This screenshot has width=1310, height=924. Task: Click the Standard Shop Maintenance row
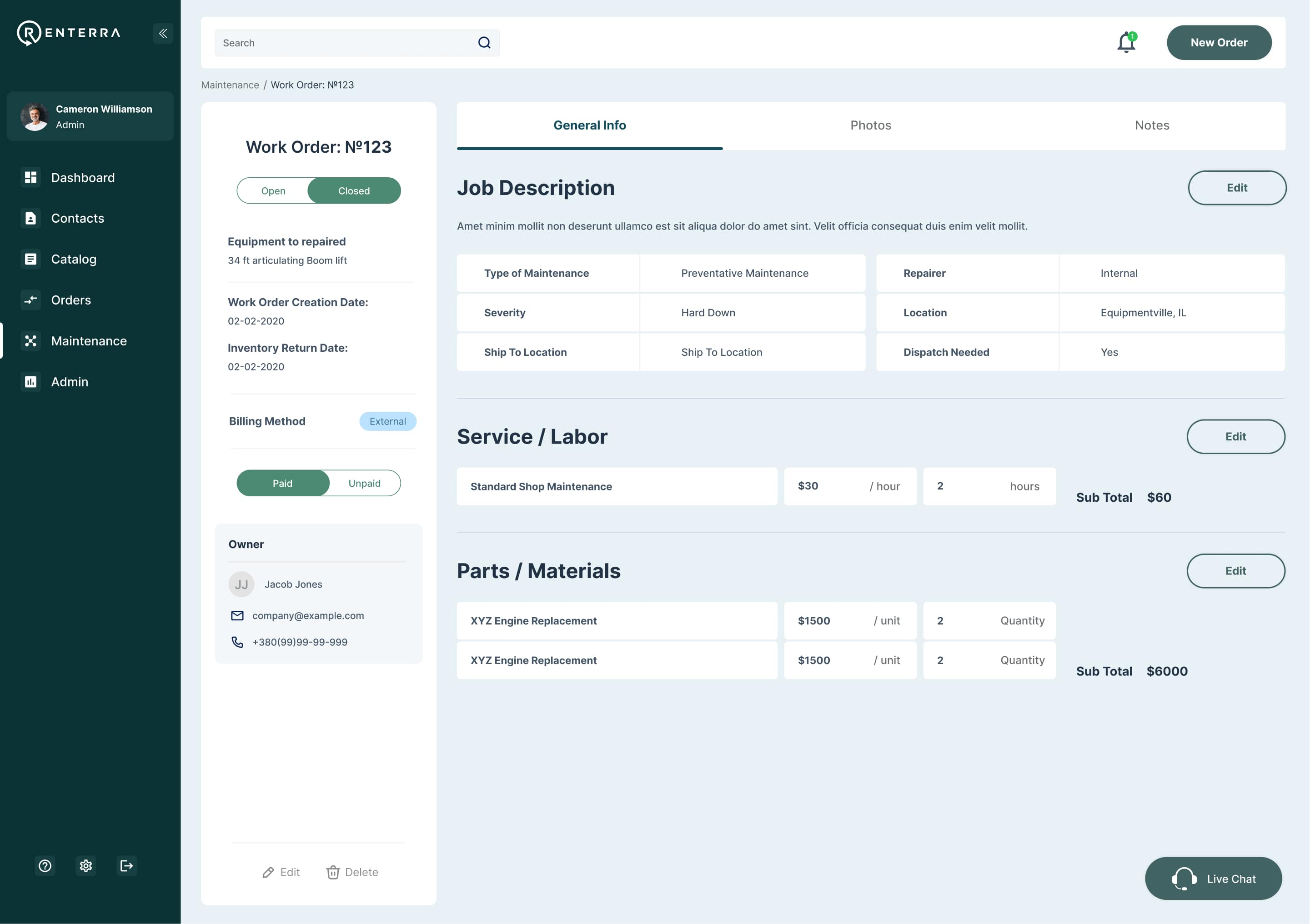[617, 486]
